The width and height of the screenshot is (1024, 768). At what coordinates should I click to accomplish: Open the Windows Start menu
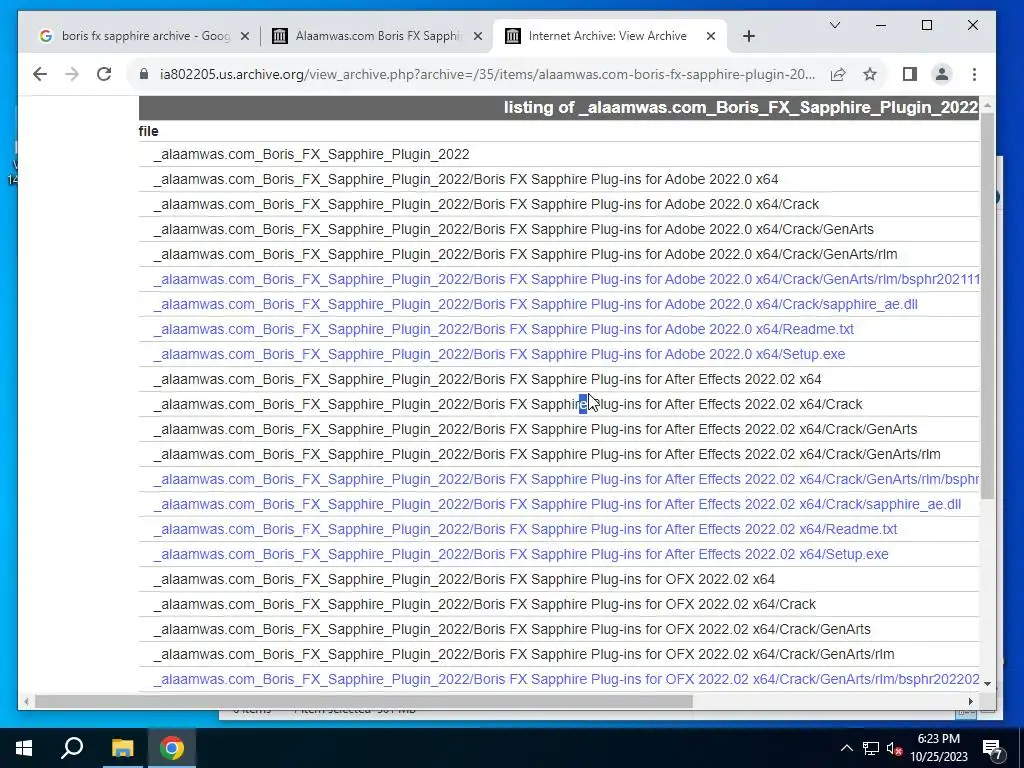[24, 748]
